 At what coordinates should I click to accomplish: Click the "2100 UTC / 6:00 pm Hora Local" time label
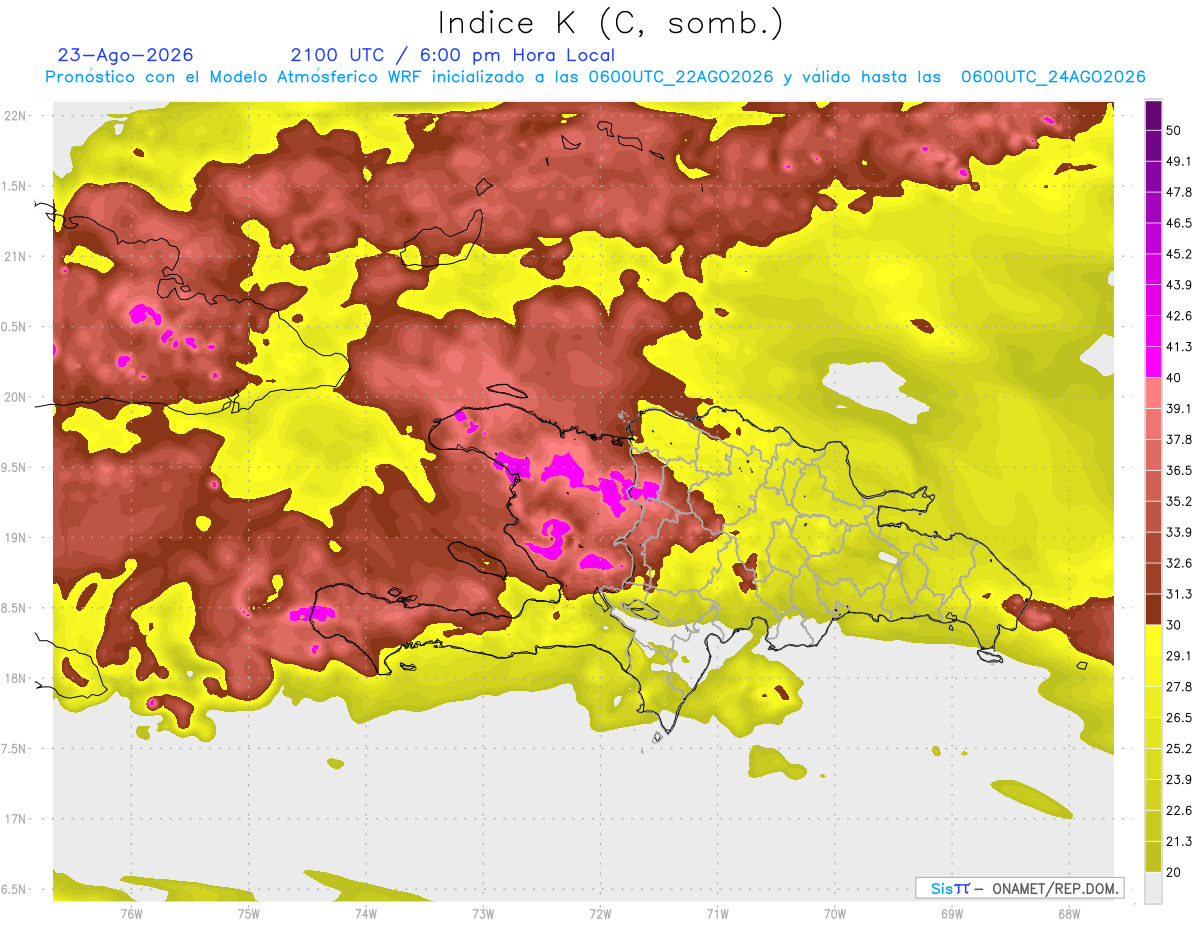453,55
